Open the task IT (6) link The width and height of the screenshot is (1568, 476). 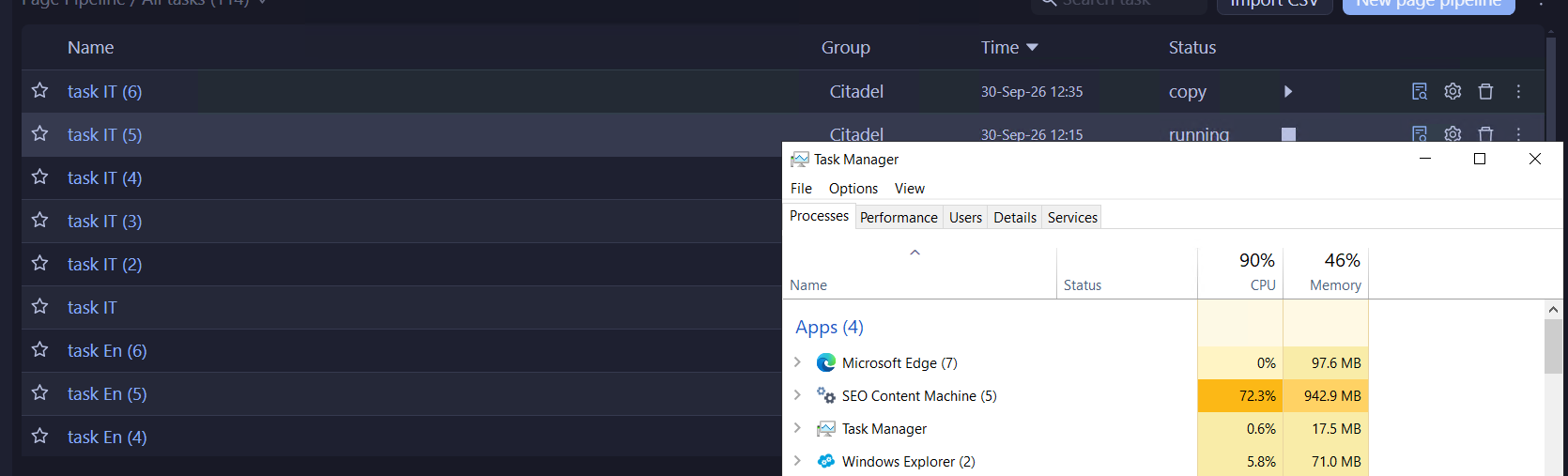(104, 92)
